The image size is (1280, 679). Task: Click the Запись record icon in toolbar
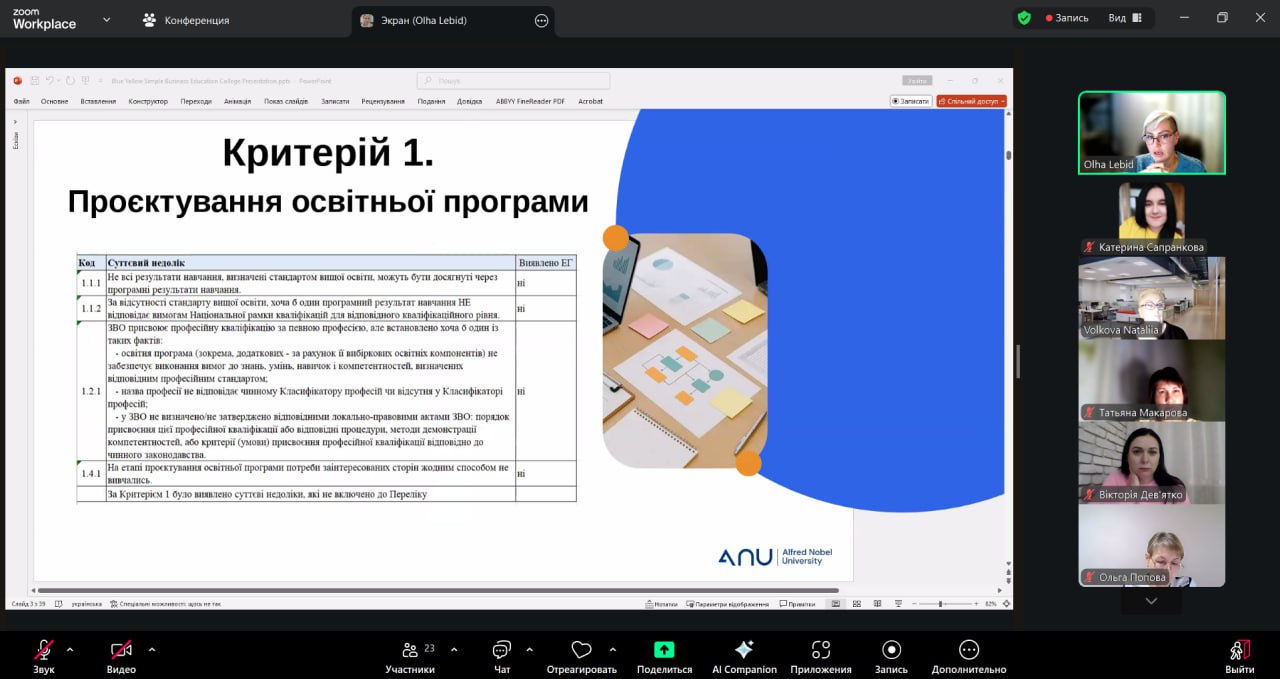click(x=891, y=650)
